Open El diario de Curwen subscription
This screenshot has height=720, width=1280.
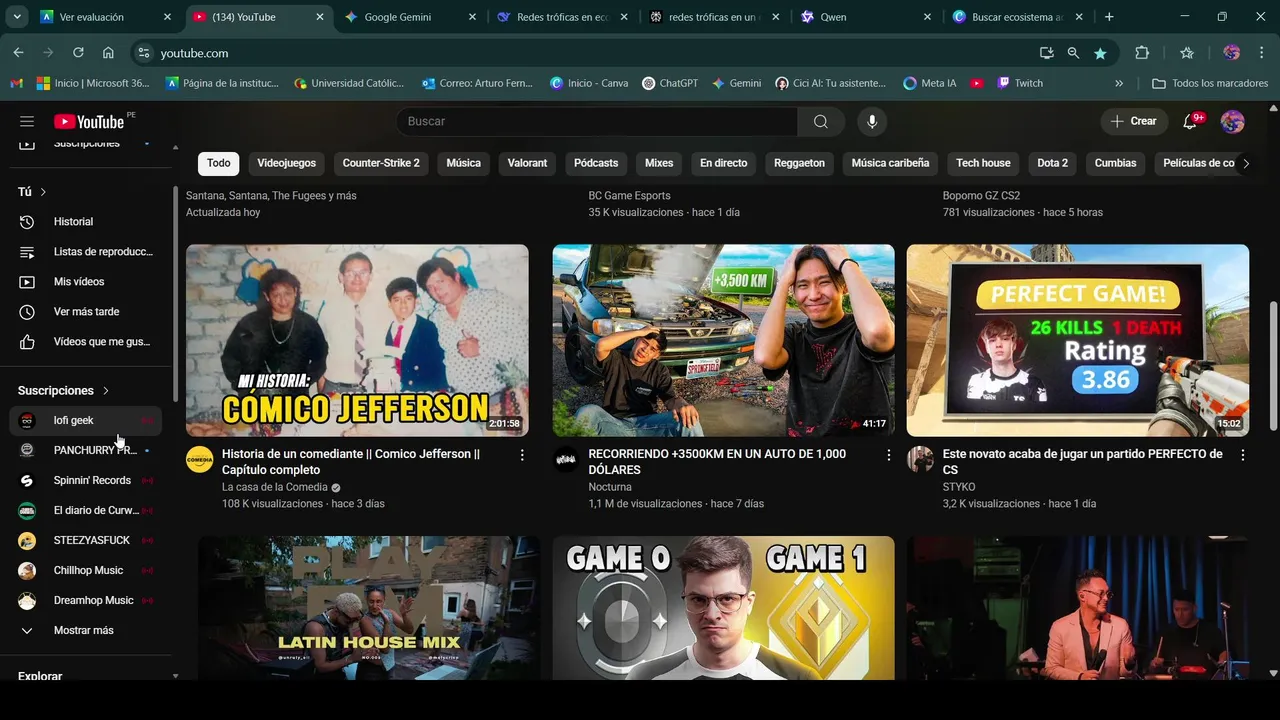(86, 511)
